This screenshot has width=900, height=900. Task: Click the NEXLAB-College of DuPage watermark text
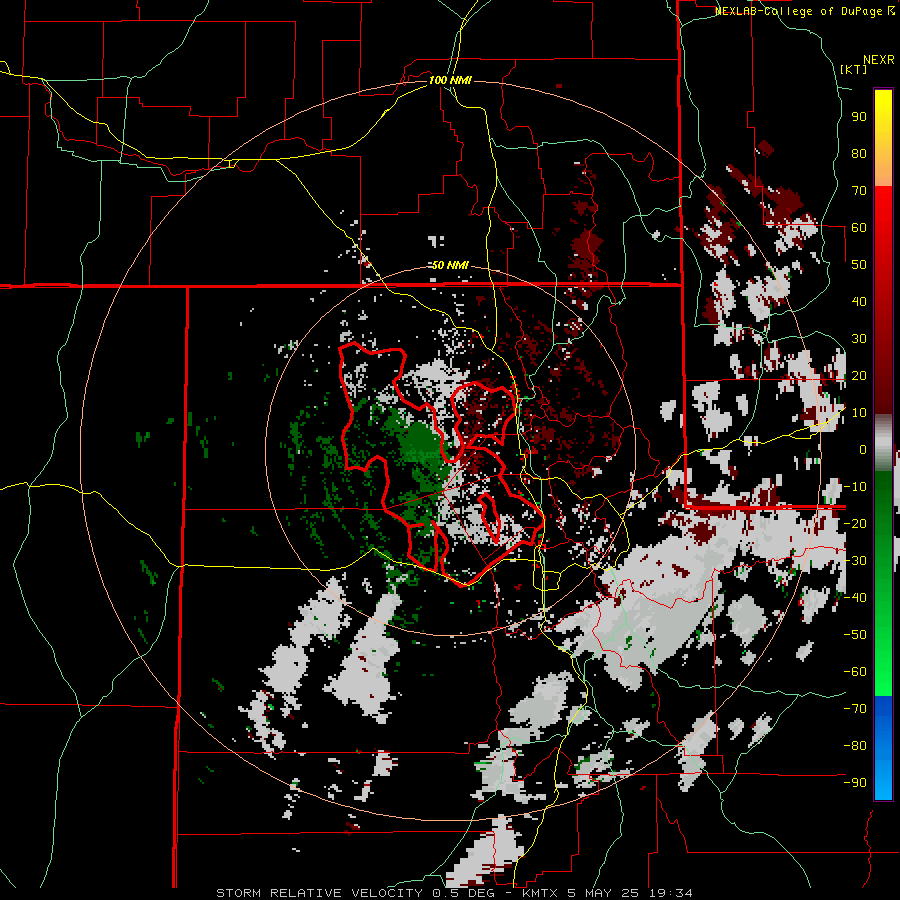[x=801, y=11]
